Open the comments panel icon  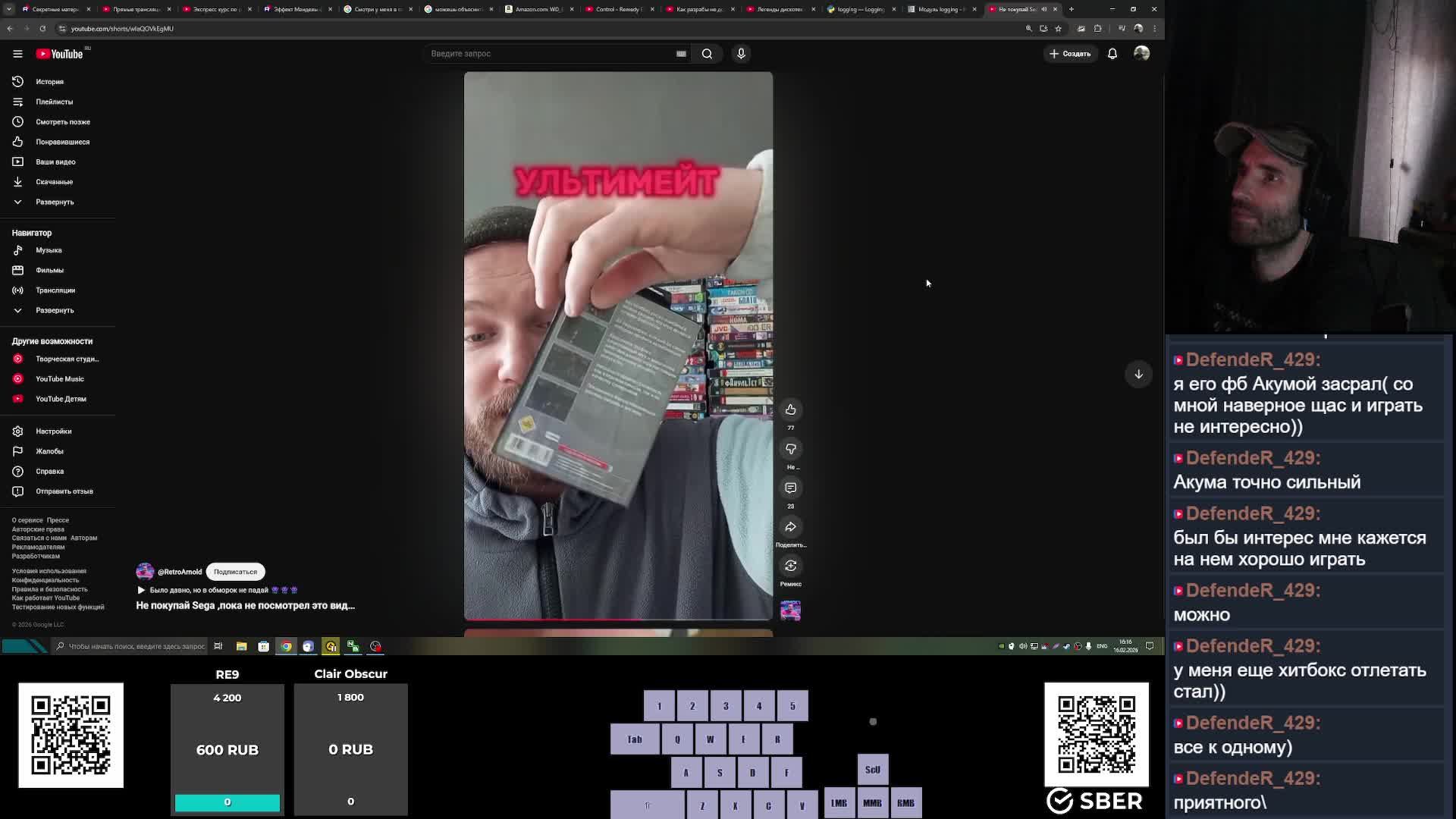790,488
